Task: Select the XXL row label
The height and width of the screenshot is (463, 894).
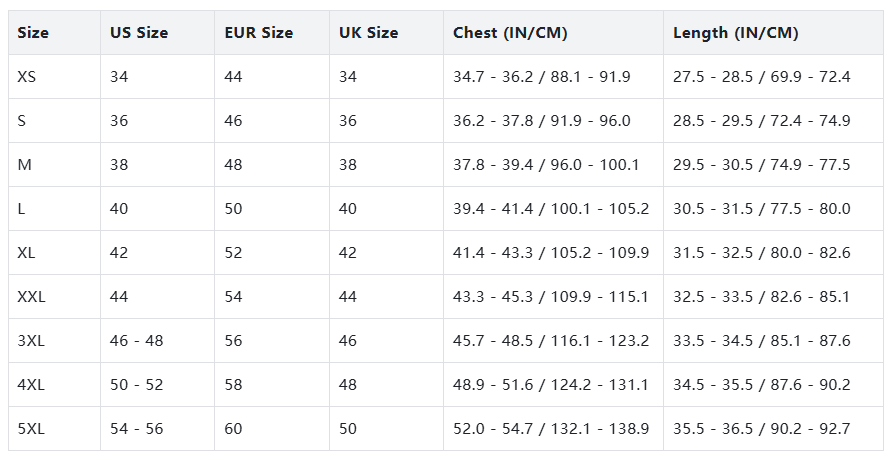Action: coord(32,297)
